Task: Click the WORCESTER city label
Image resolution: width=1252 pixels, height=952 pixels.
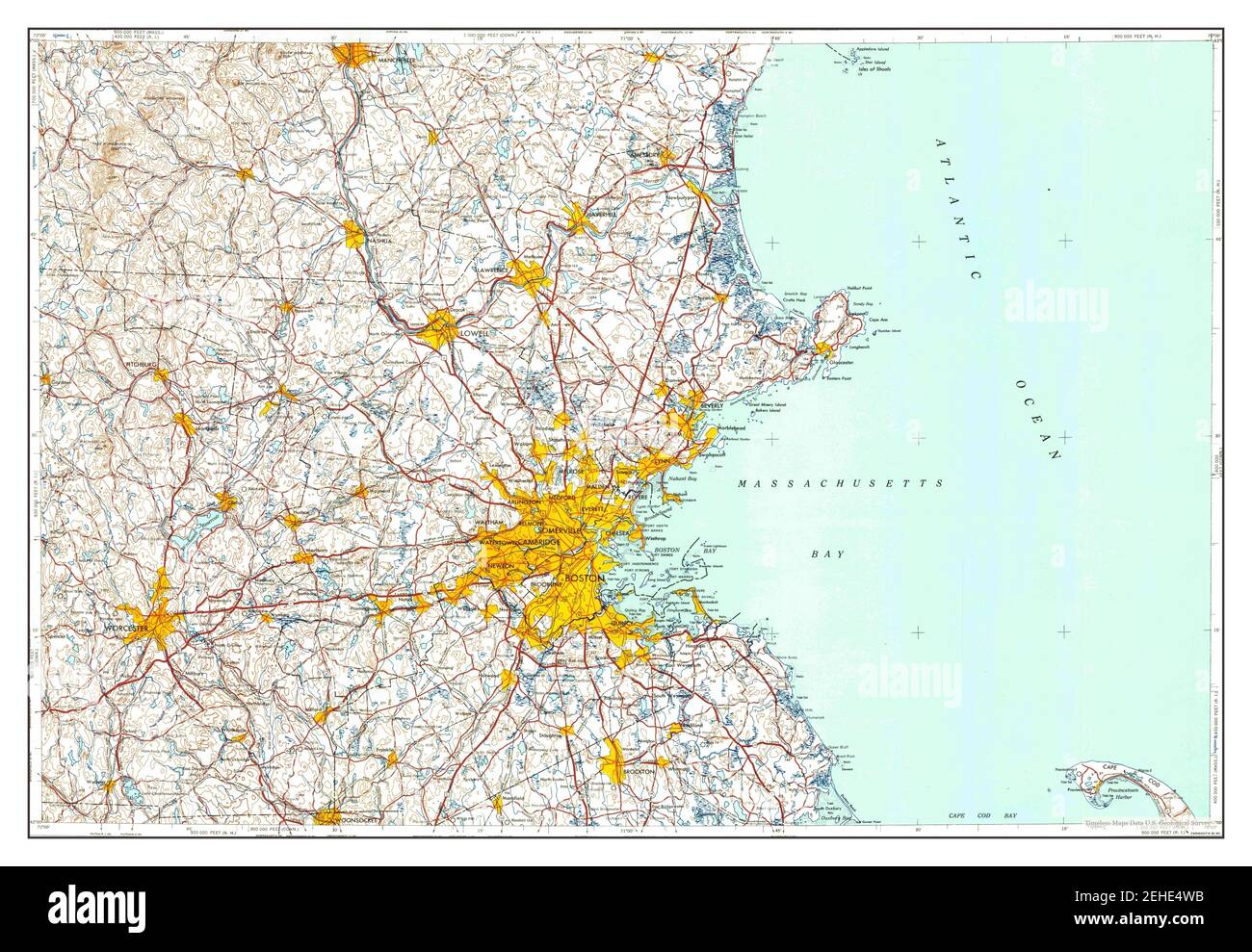Action: (125, 629)
